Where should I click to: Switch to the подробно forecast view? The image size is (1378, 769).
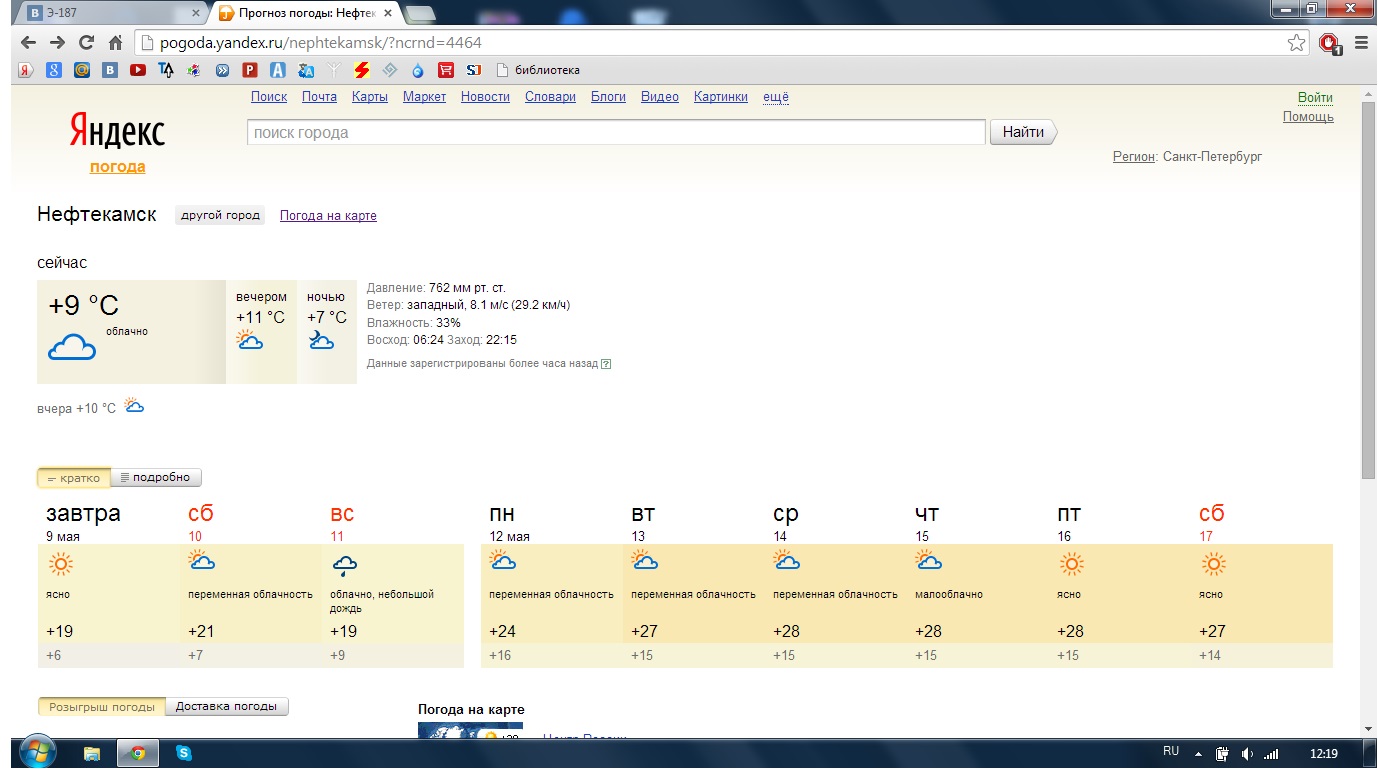[155, 478]
